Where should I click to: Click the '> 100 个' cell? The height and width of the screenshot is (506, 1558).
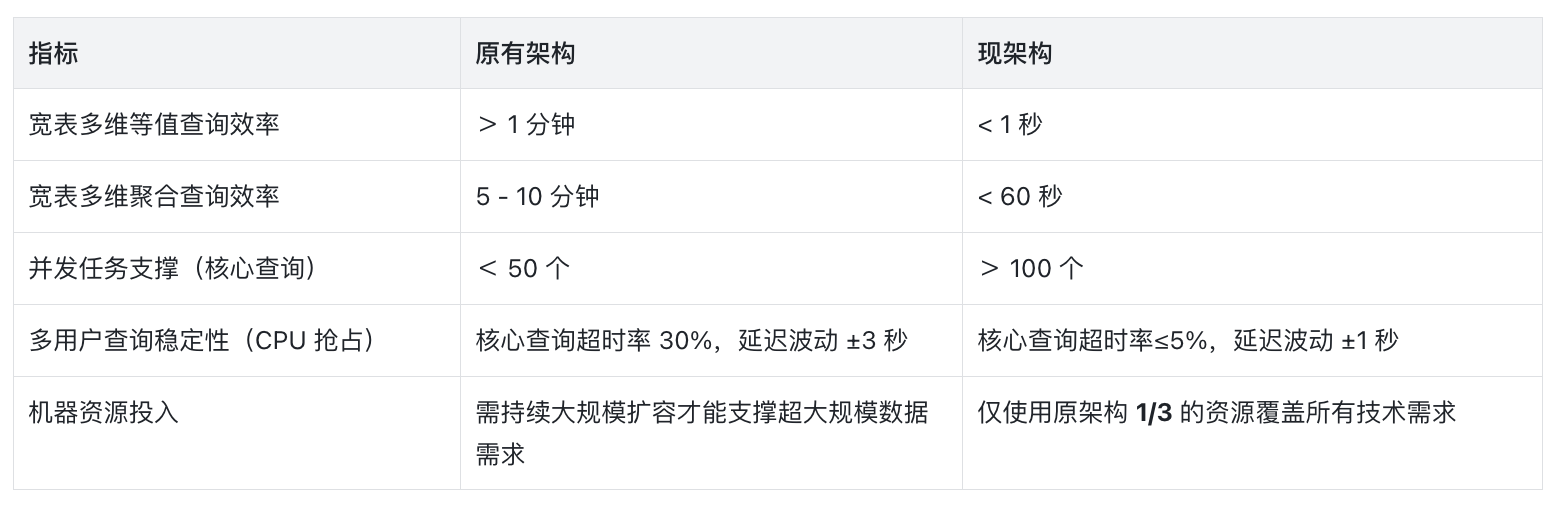1030,269
